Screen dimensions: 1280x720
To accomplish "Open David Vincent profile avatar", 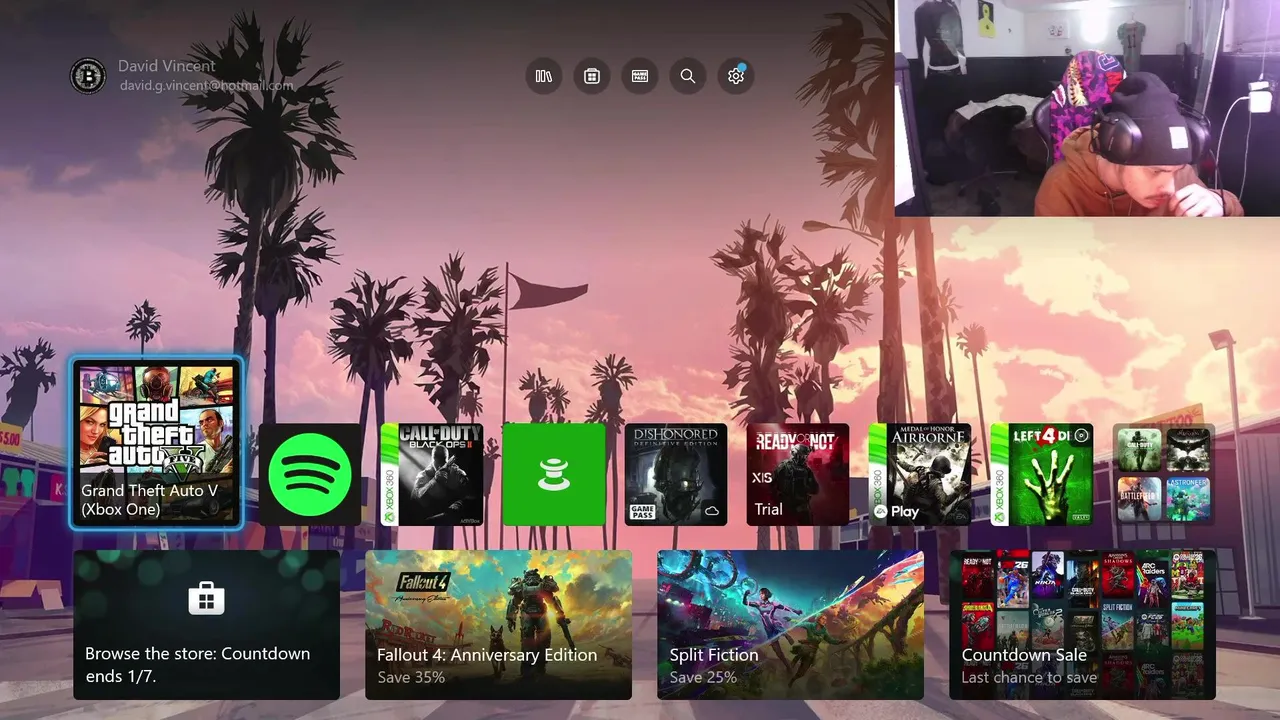I will click(88, 76).
